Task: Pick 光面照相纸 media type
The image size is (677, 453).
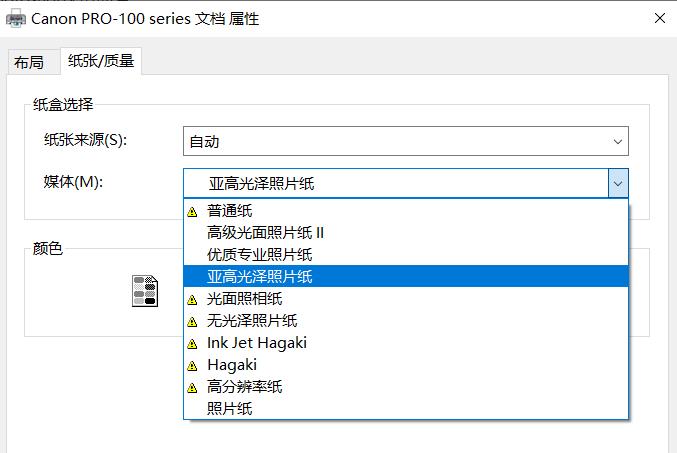Action: (405, 299)
